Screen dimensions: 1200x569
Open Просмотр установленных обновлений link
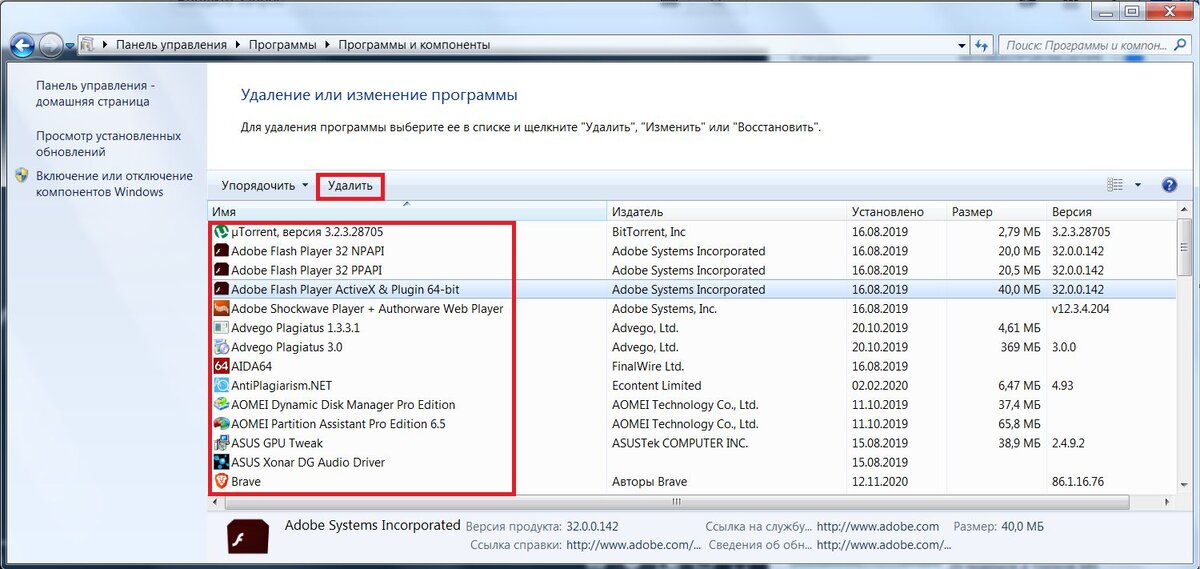coord(108,143)
